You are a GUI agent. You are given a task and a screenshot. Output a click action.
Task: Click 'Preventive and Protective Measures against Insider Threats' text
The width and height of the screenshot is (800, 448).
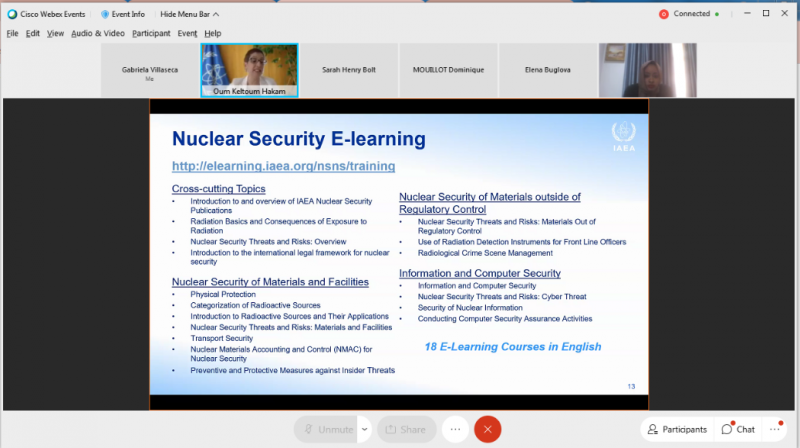(x=292, y=370)
